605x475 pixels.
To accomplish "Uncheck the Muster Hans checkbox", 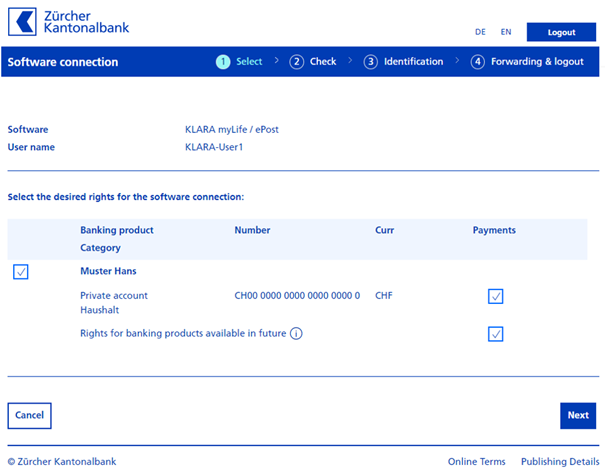I will 20,272.
